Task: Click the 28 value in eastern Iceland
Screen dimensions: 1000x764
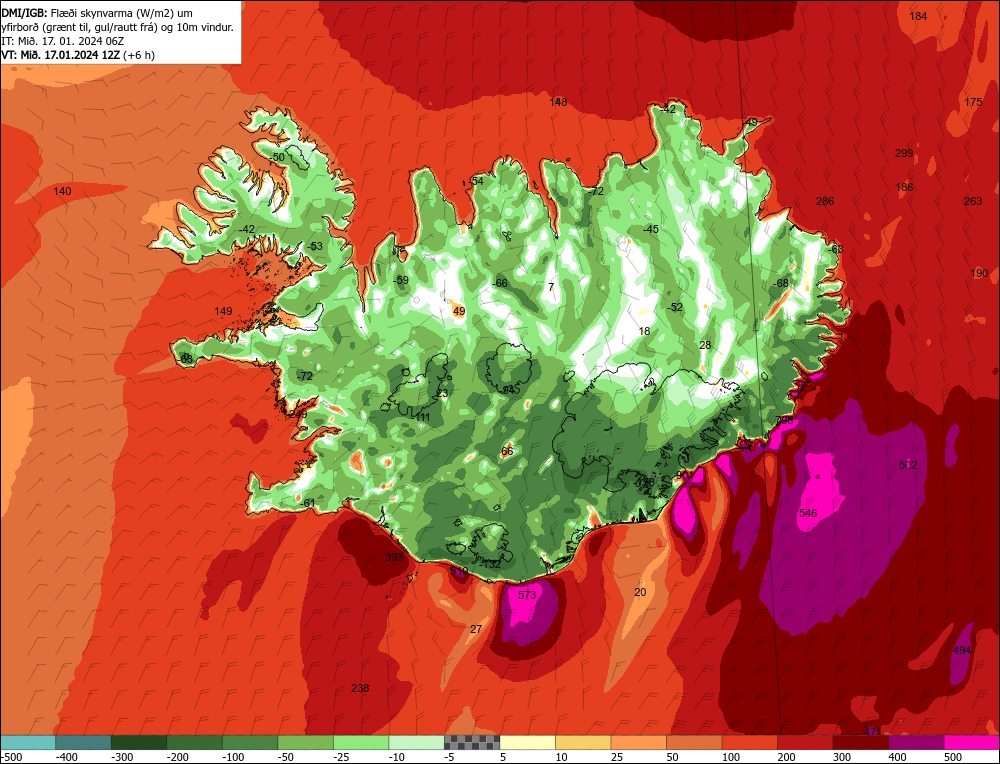Action: 705,346
